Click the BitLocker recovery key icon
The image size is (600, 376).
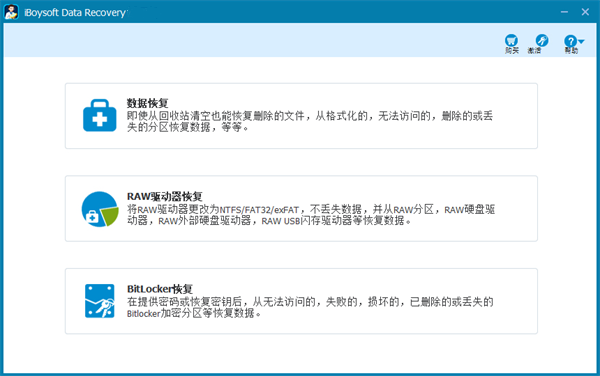pyautogui.click(x=99, y=301)
